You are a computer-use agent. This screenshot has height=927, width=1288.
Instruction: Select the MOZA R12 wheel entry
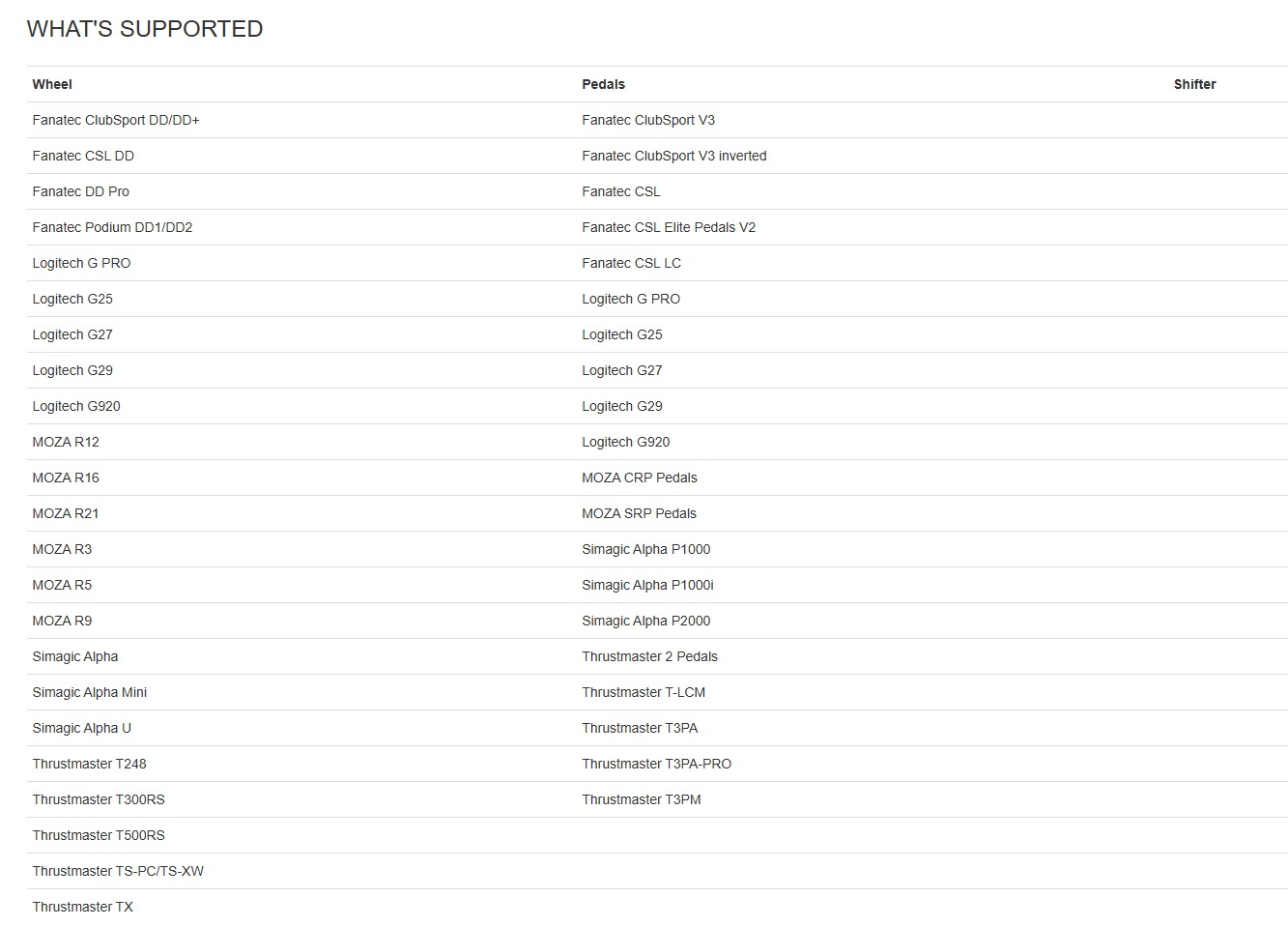click(66, 442)
